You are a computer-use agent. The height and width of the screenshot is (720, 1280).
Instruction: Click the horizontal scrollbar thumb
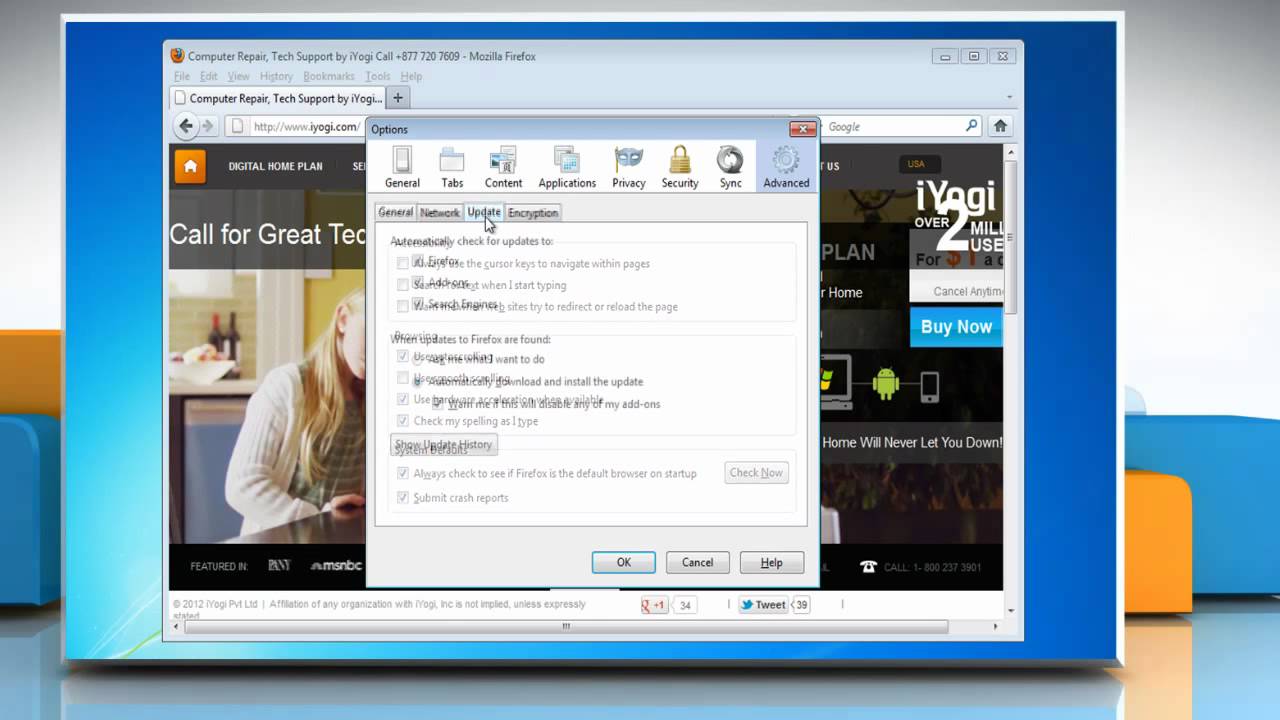click(566, 626)
